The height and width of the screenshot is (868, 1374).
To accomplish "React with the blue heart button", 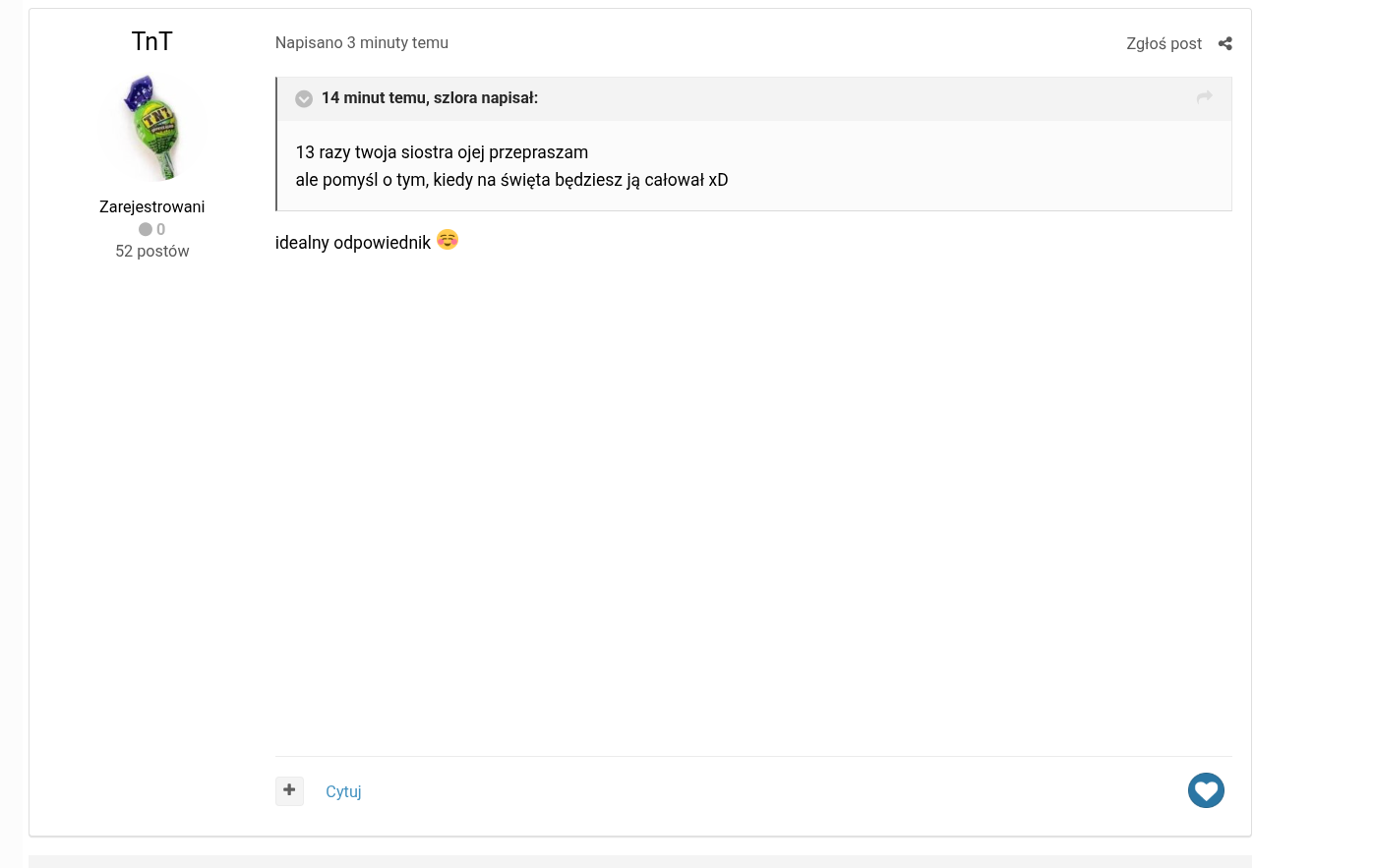I will [1206, 790].
